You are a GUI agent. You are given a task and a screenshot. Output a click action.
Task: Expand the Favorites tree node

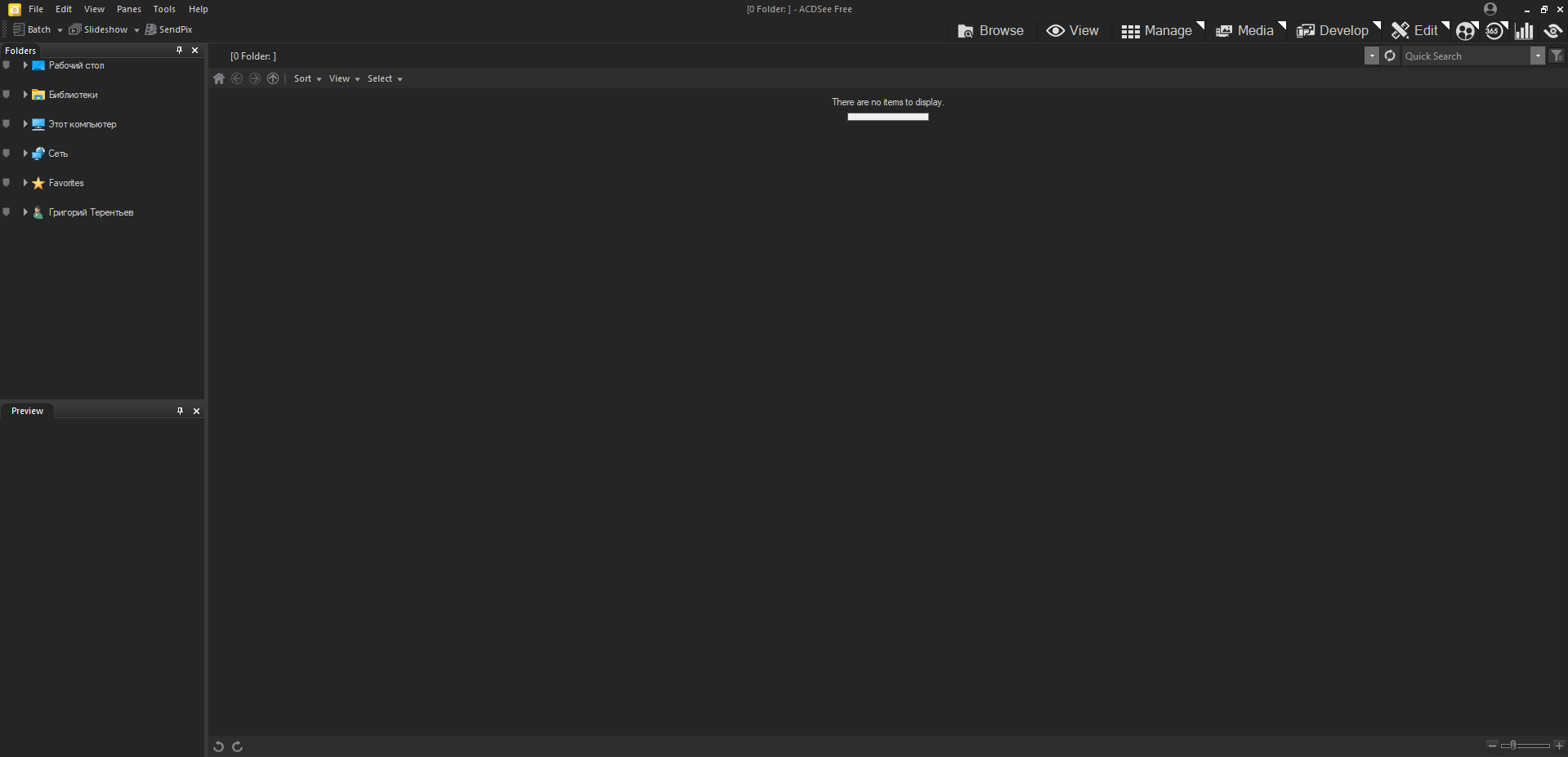click(25, 183)
